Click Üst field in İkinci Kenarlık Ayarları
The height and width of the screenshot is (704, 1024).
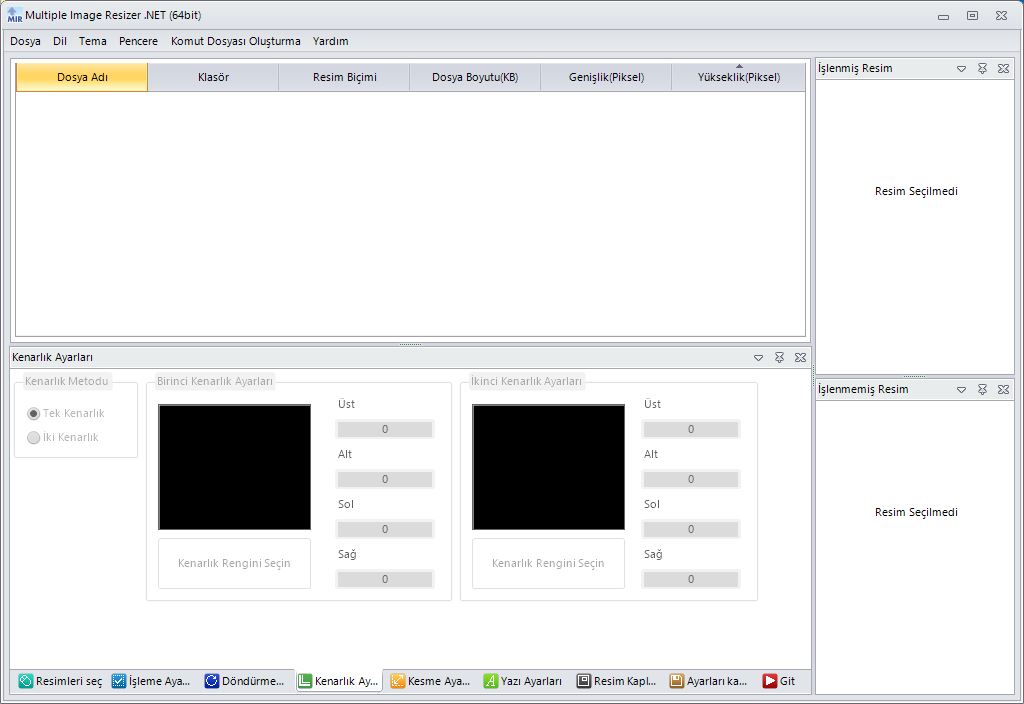click(691, 429)
